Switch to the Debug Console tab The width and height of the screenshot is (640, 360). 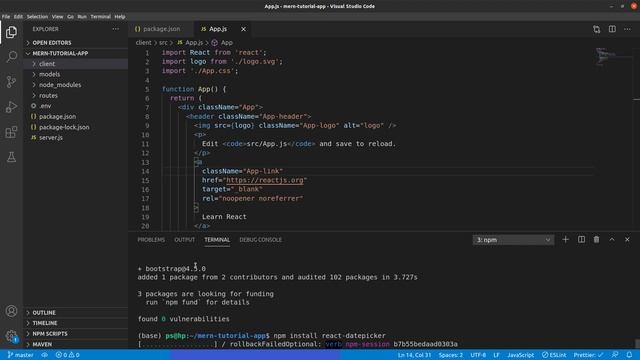coord(260,240)
